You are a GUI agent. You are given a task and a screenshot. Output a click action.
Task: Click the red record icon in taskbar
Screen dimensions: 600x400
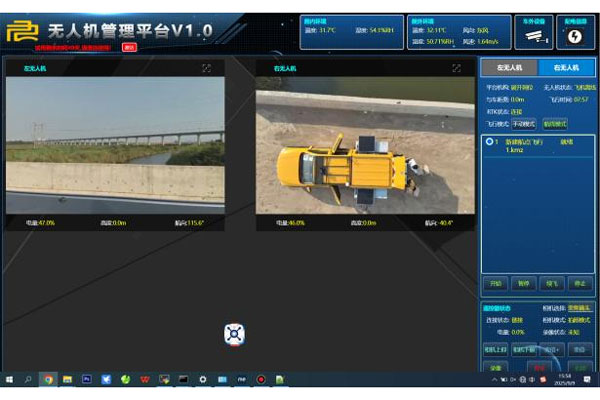tap(261, 380)
